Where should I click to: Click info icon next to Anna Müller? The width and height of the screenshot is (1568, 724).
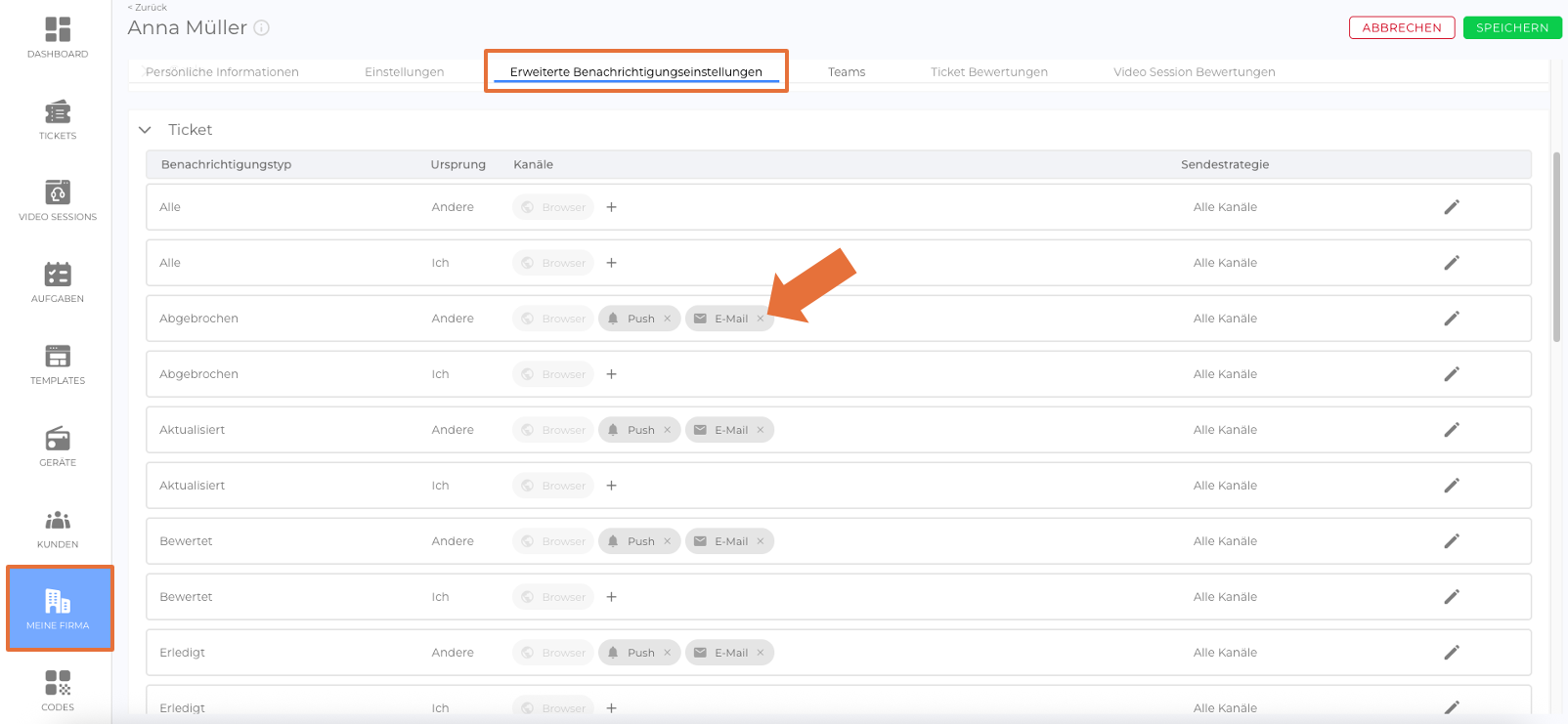pos(262,28)
